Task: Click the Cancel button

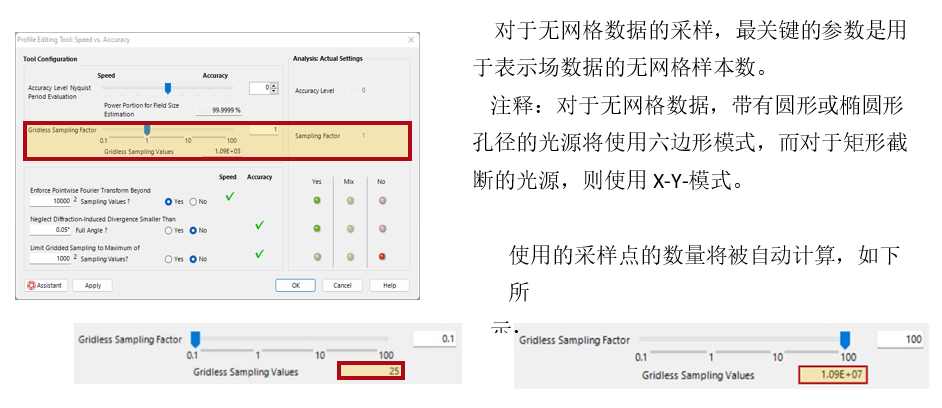Action: coord(342,285)
